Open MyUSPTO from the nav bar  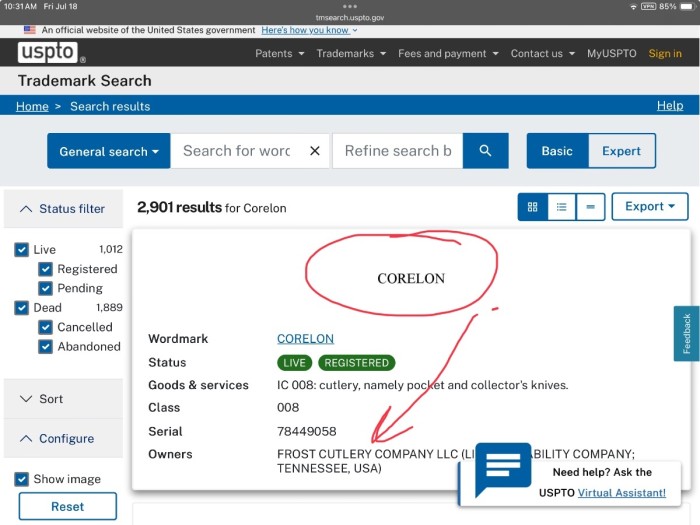(x=612, y=54)
